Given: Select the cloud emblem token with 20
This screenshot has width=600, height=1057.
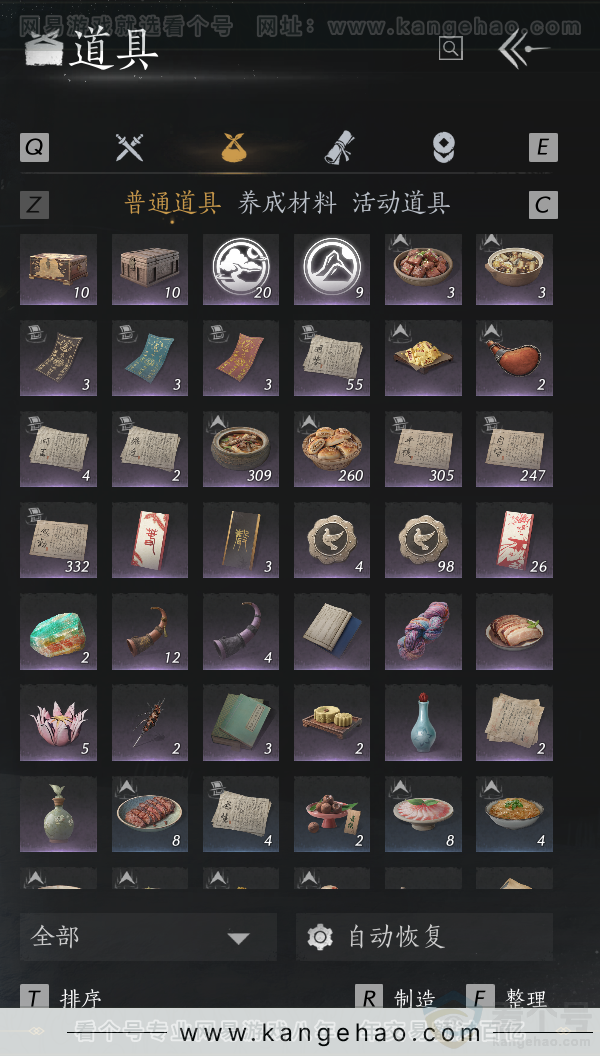Looking at the screenshot, I should [241, 270].
